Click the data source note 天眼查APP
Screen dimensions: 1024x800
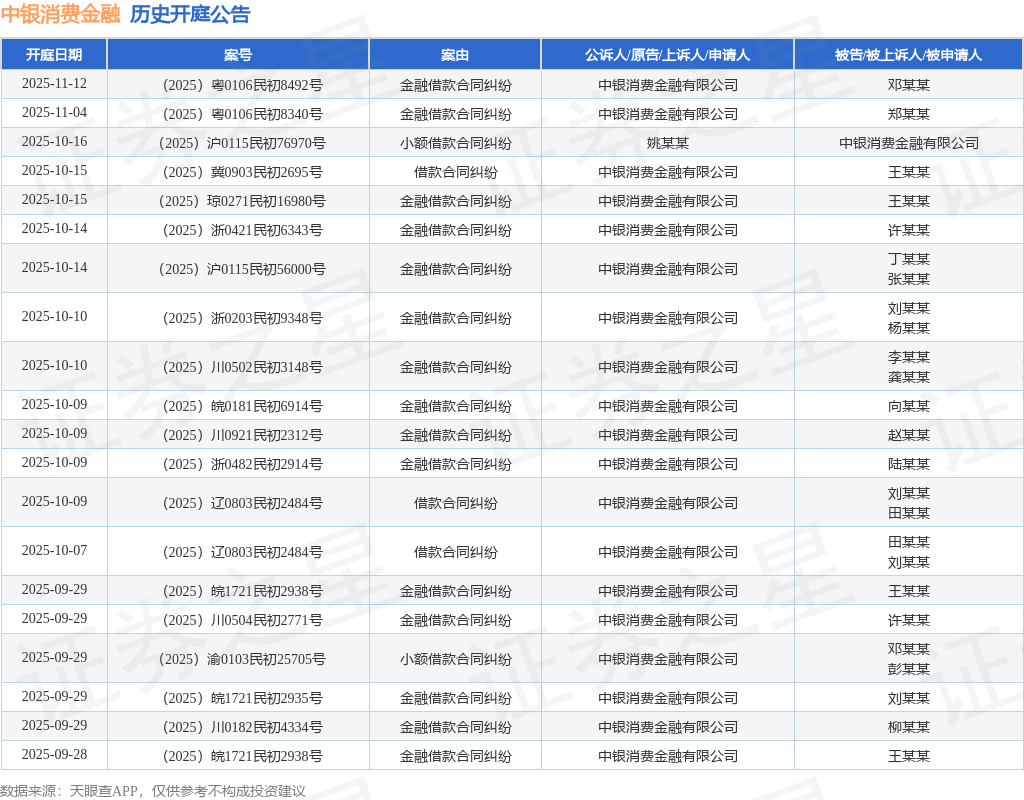[103, 791]
